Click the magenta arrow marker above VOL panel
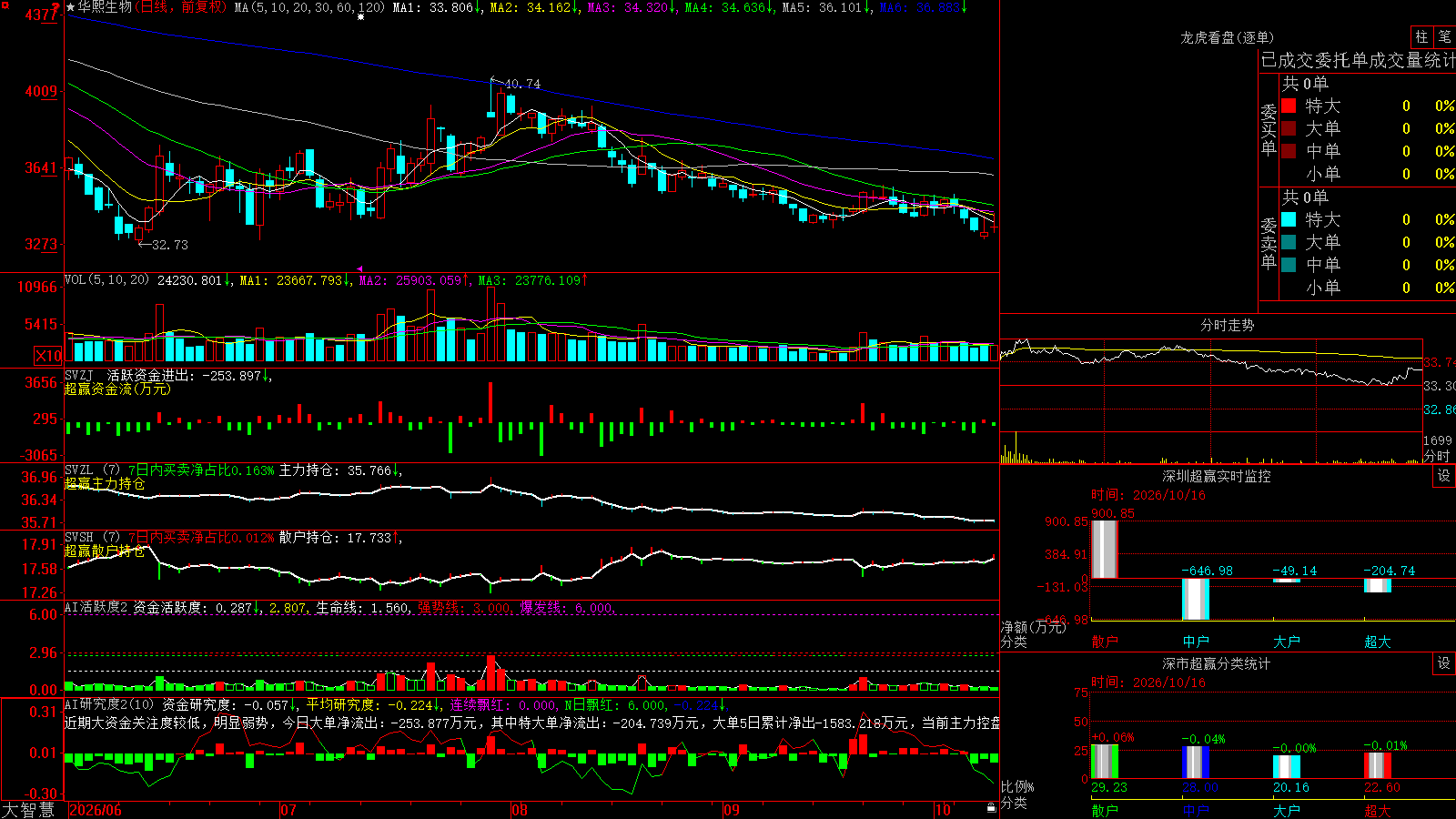Screen dimensions: 1456x819 359,269
